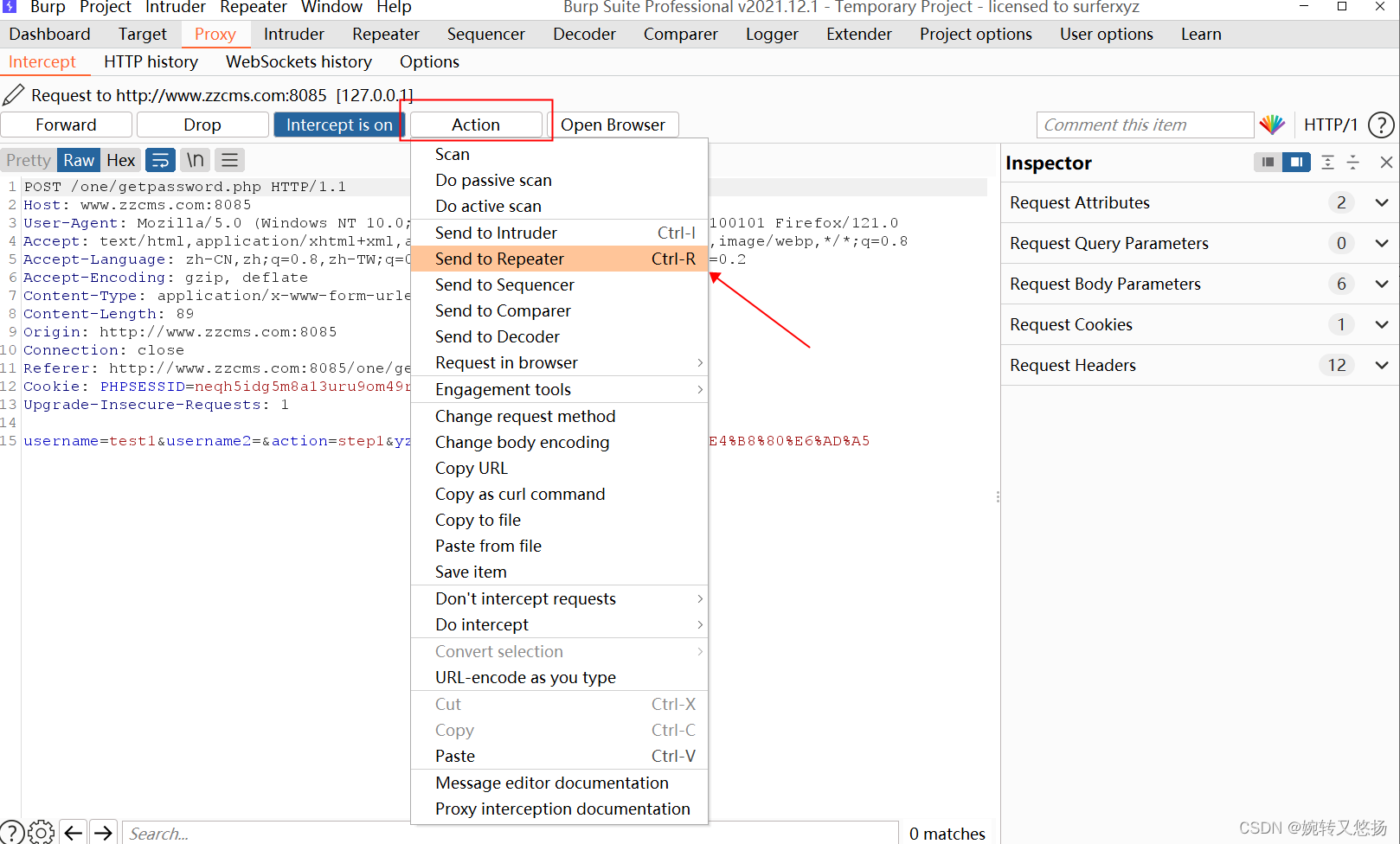Switch Inspector to the left layout icon
The height and width of the screenshot is (844, 1400).
(x=1268, y=162)
